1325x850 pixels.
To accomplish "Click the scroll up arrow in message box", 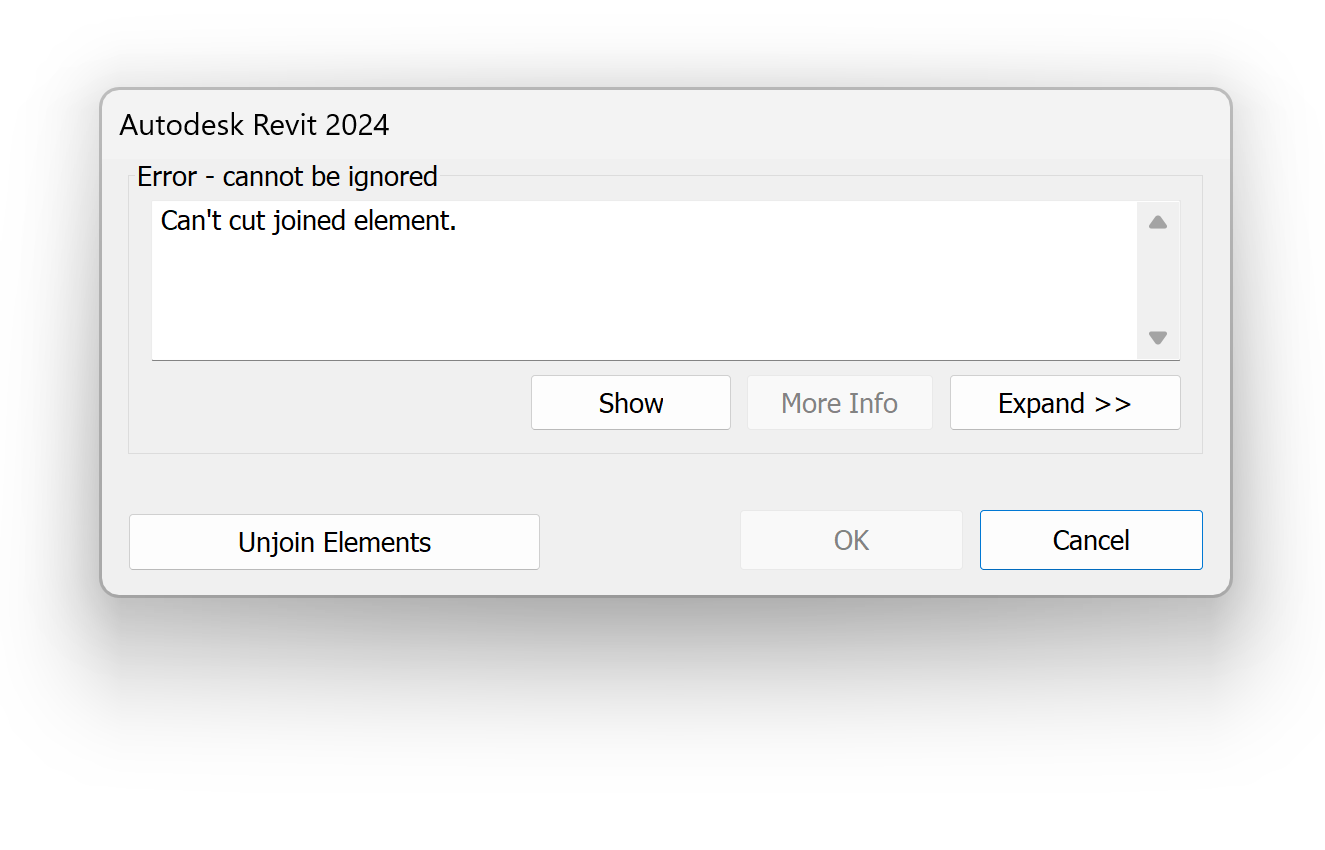I will [1158, 223].
